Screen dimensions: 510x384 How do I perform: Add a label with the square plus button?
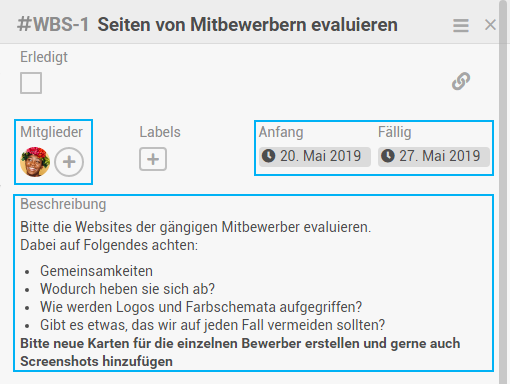click(x=153, y=159)
